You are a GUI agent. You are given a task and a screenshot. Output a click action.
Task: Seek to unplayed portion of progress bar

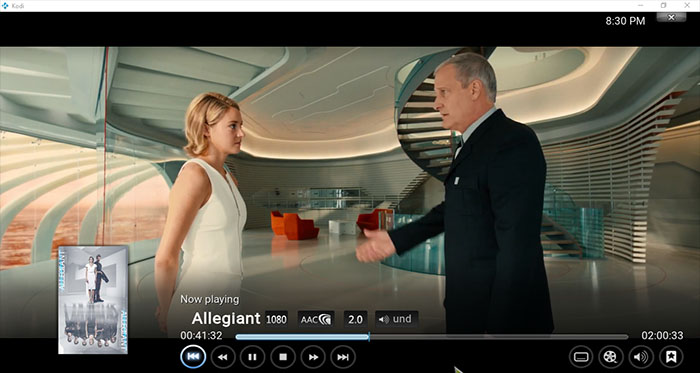point(498,337)
